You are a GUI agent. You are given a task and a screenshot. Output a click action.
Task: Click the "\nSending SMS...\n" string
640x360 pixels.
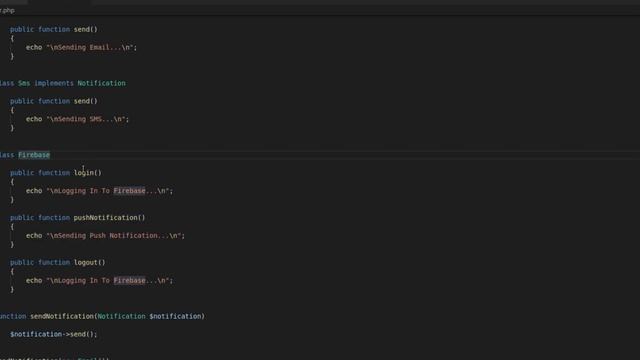[x=87, y=119]
